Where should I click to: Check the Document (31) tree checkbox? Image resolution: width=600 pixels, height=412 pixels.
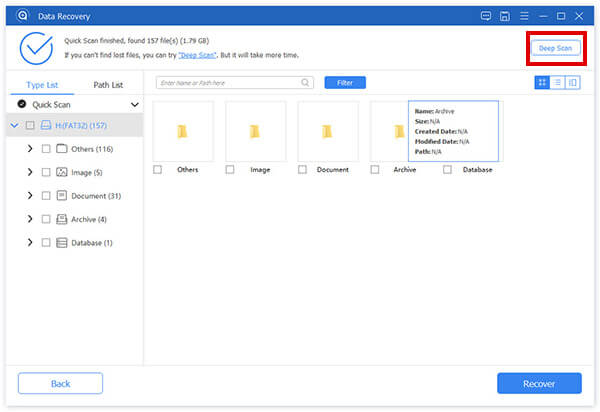[46, 195]
